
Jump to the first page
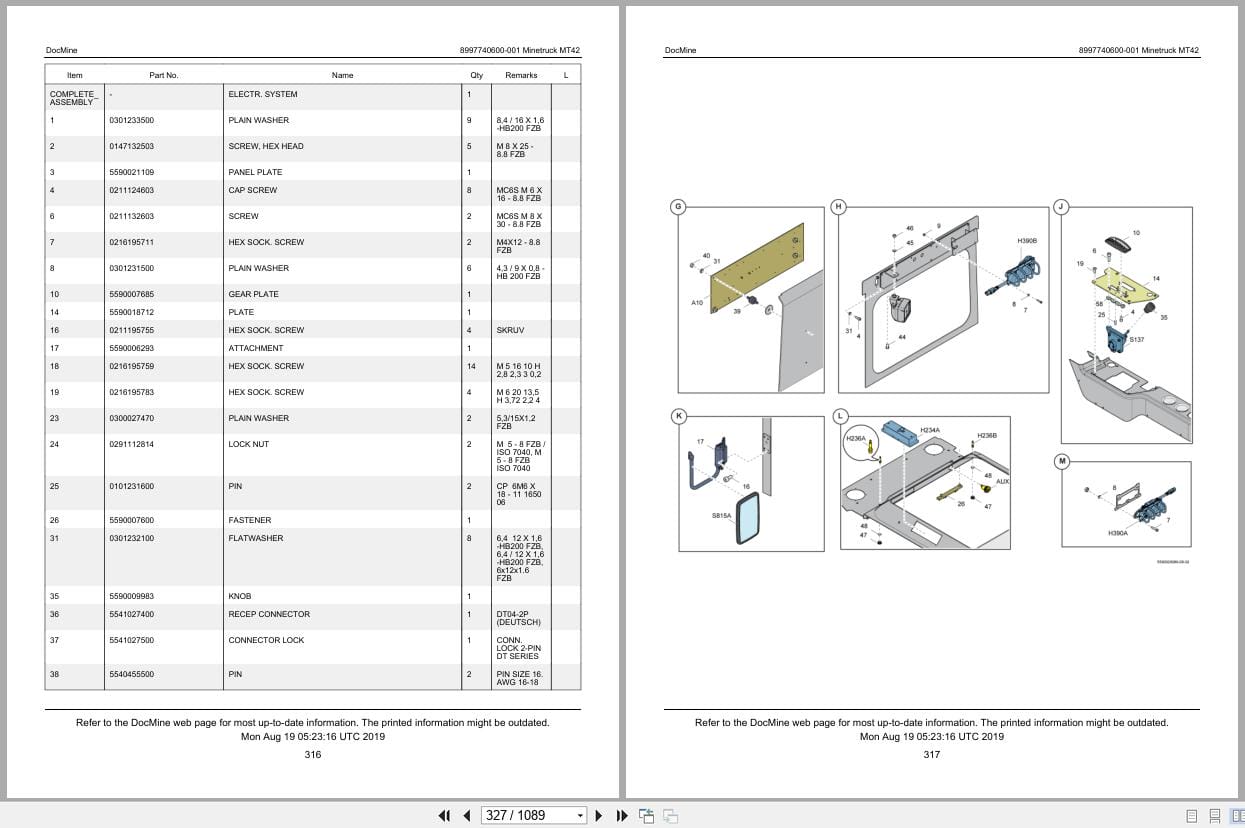pyautogui.click(x=444, y=815)
